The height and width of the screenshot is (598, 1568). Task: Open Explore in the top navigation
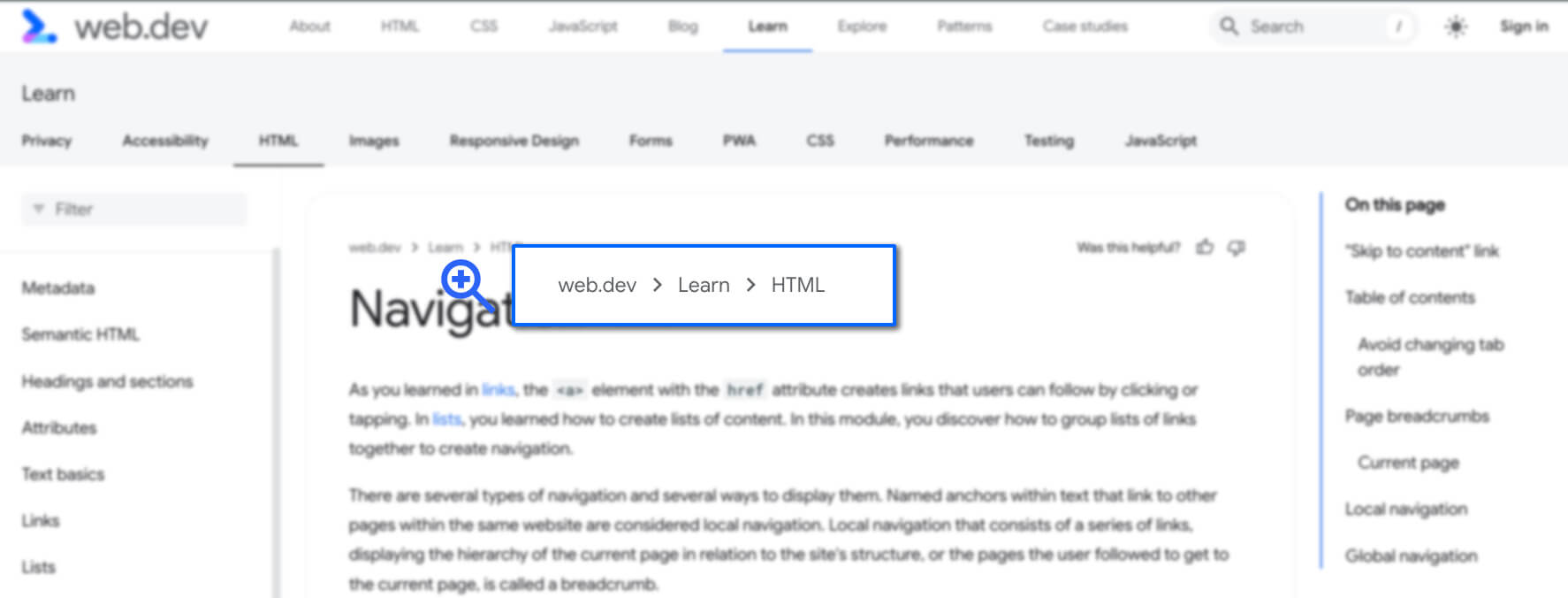tap(862, 26)
